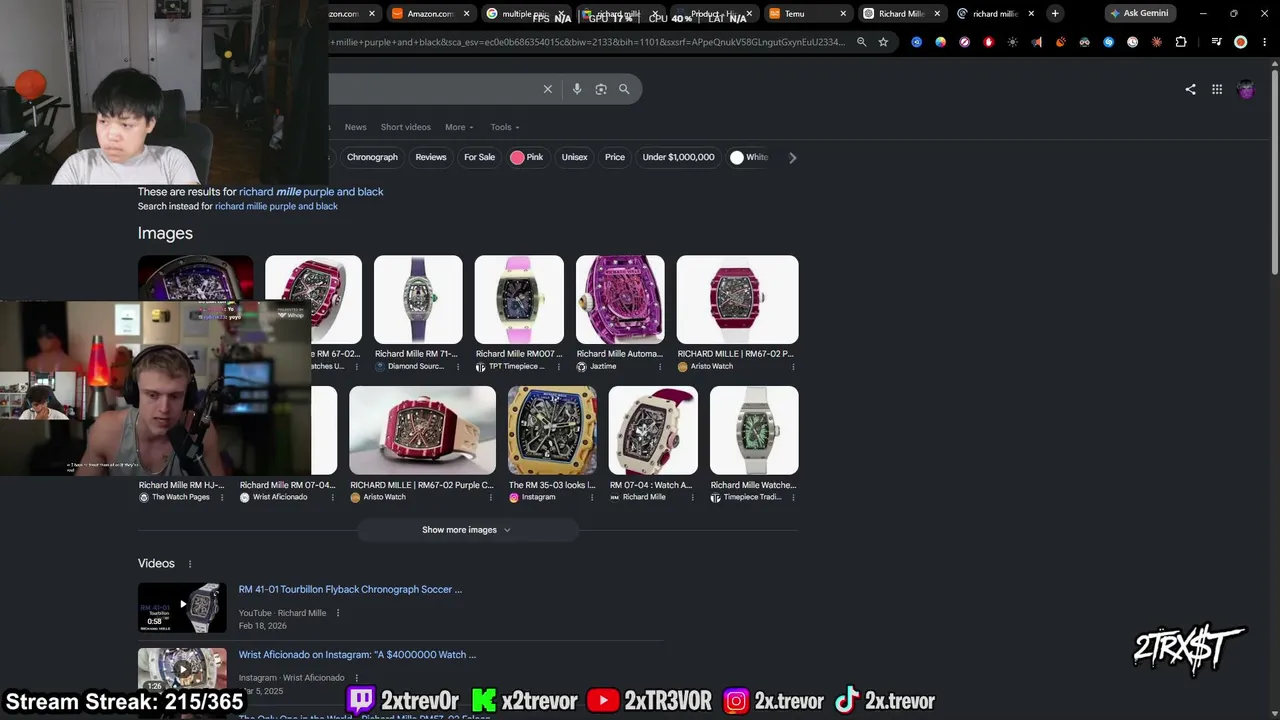
Task: Open the yellow RM 35-03 Instagram image
Action: 552,430
